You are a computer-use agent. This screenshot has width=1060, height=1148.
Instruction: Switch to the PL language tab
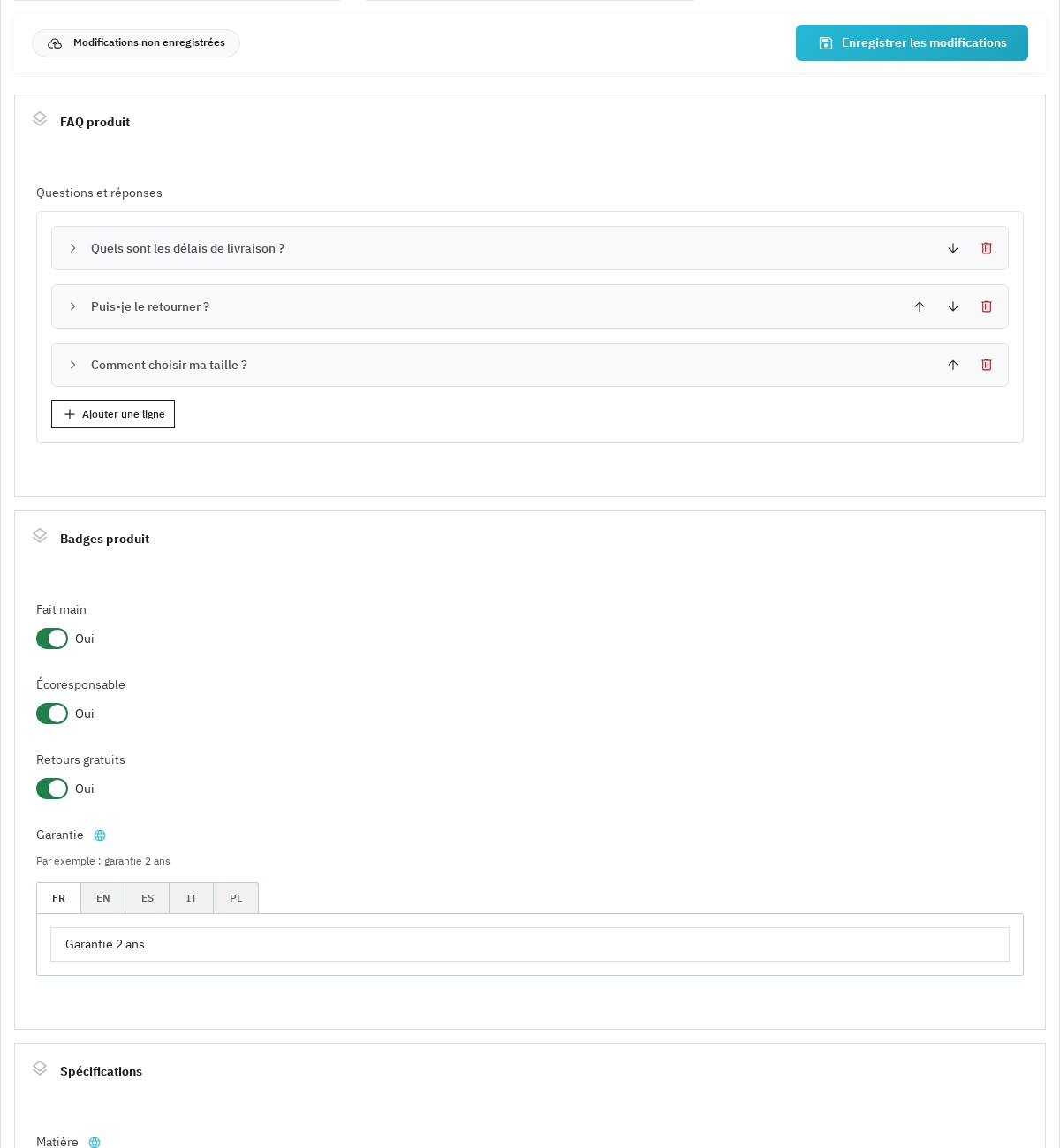tap(236, 898)
